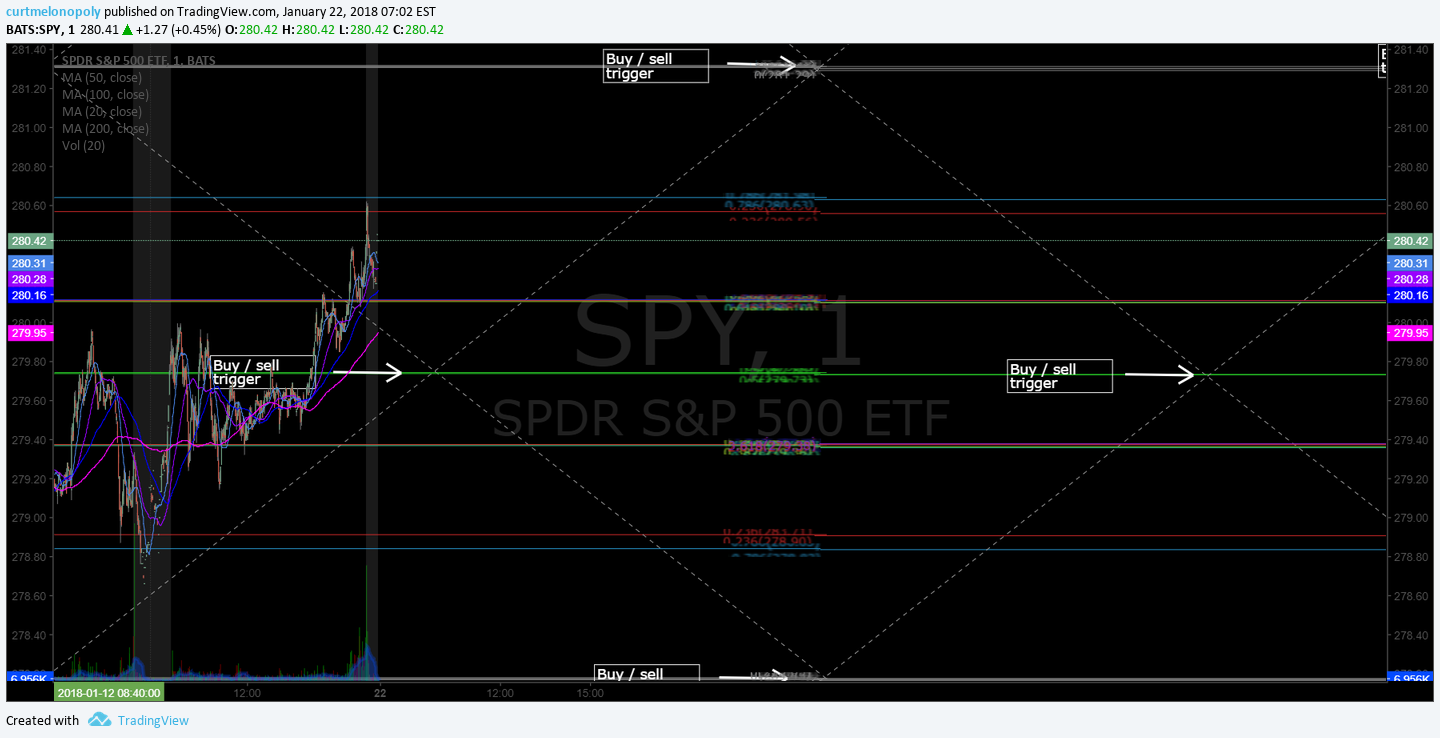Image resolution: width=1440 pixels, height=738 pixels.
Task: Click the 0.786(280.63) Fibonacci level label
Action: (x=772, y=205)
